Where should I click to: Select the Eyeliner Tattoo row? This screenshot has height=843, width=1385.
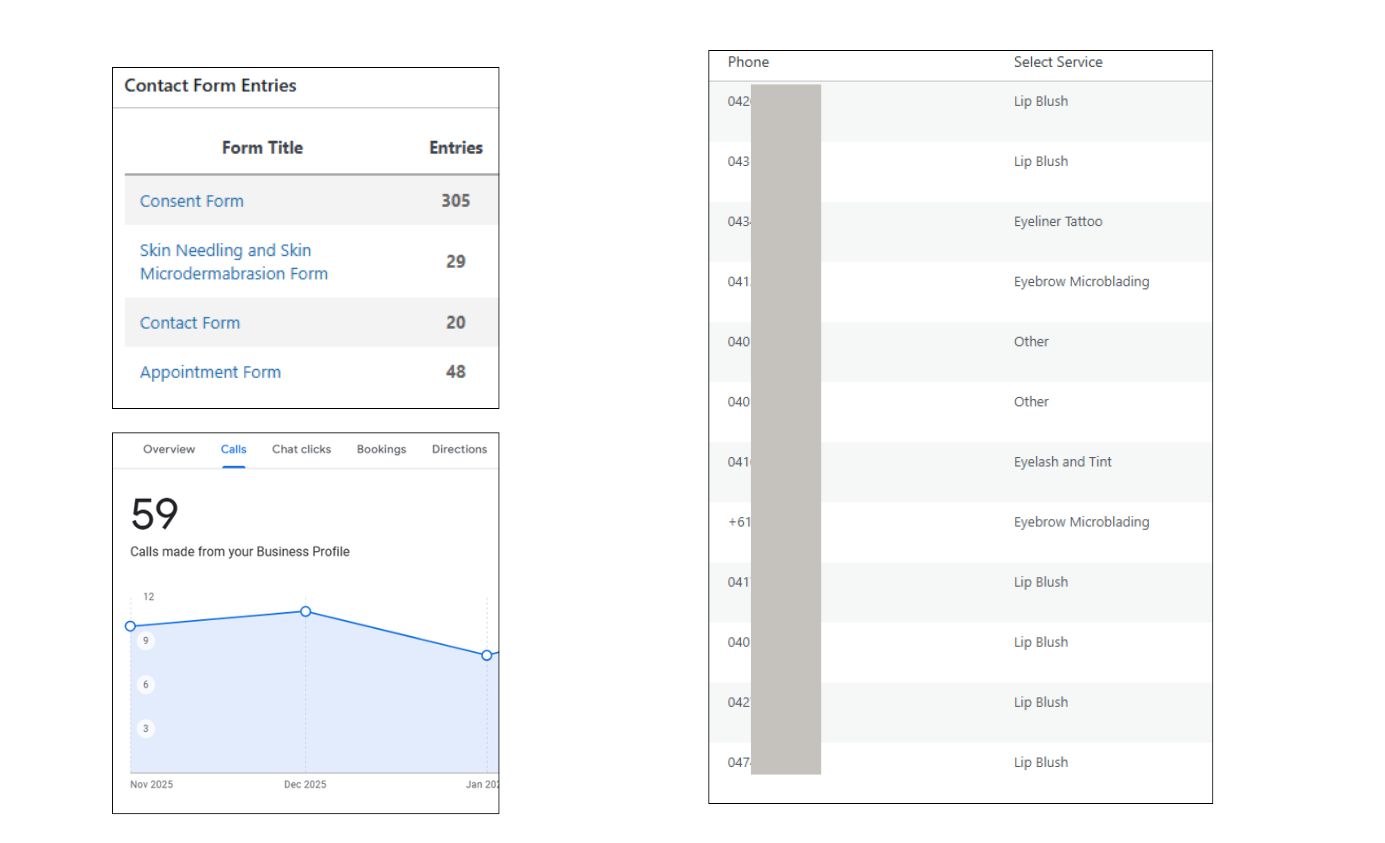(1057, 222)
